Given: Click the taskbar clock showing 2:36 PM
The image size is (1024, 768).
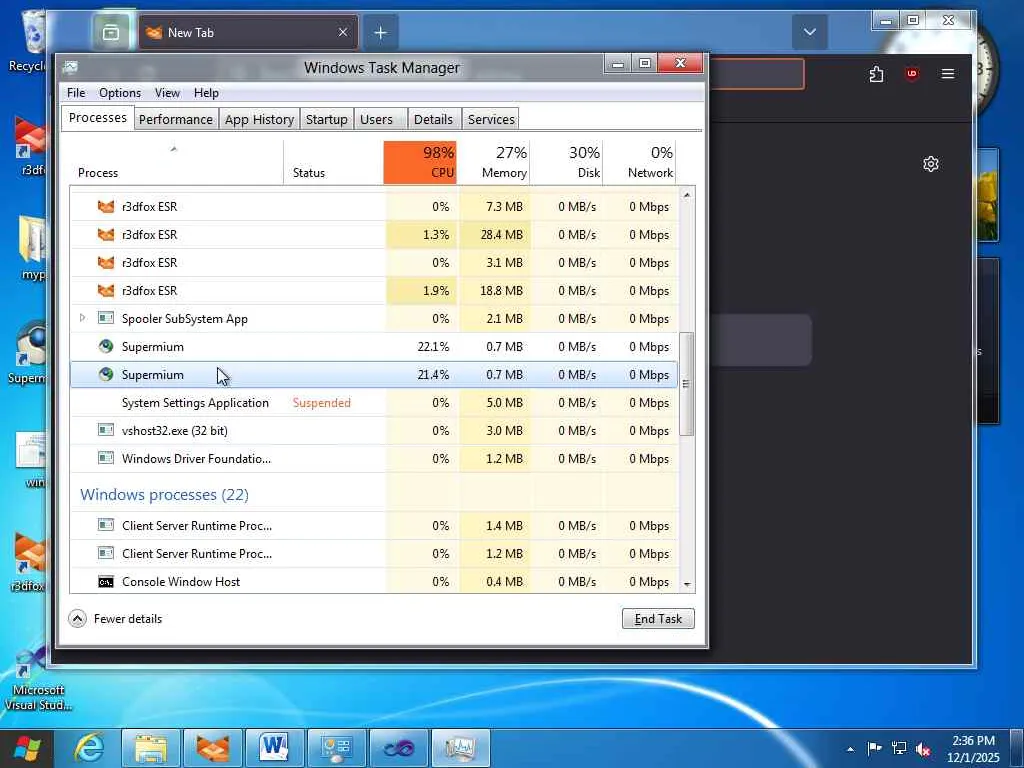Looking at the screenshot, I should (973, 748).
